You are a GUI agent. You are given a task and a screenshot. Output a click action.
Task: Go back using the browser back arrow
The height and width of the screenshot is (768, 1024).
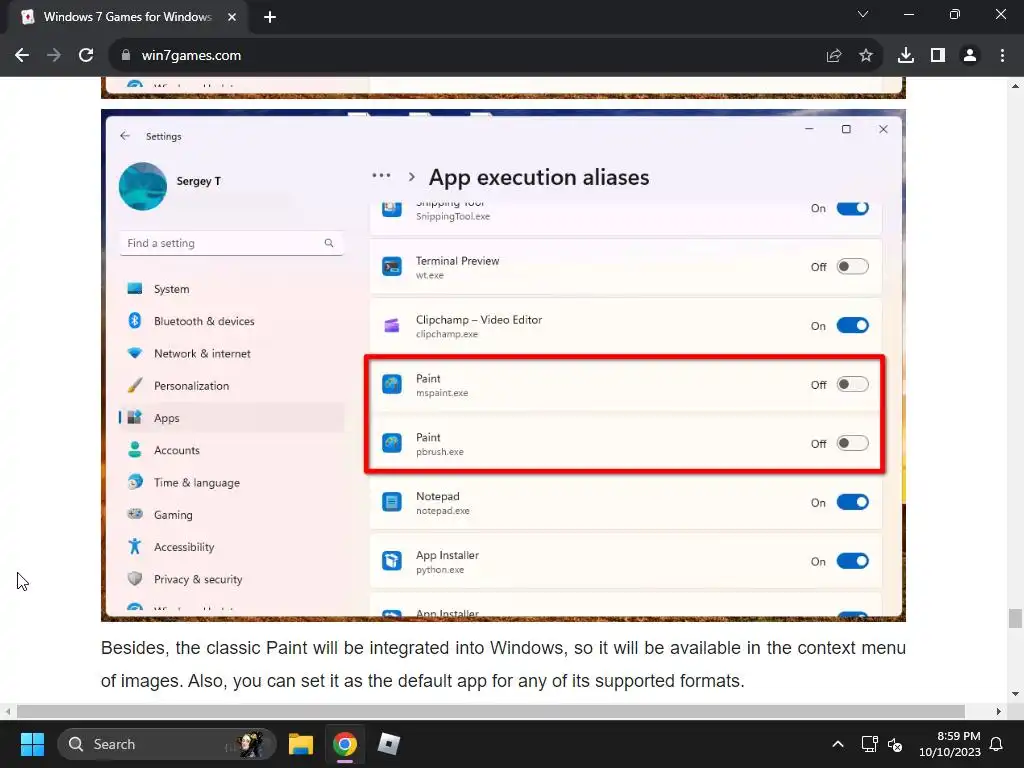click(22, 56)
